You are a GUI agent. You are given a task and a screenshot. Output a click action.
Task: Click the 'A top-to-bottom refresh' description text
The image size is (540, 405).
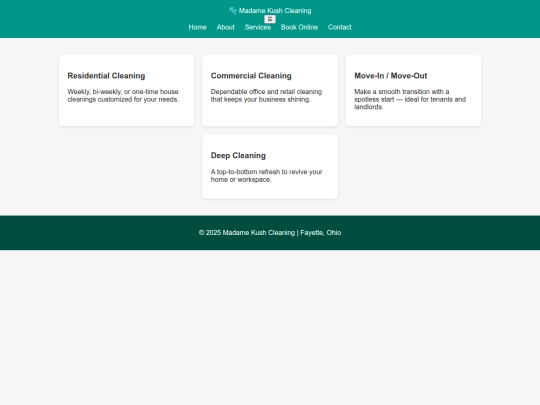click(x=266, y=176)
